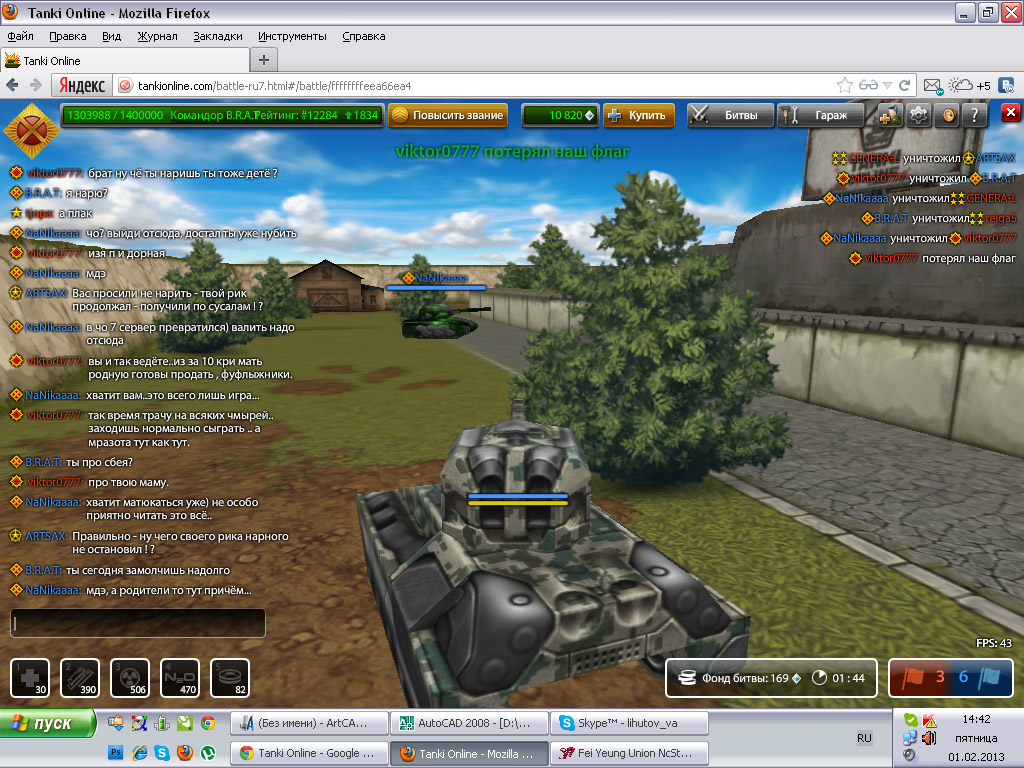
Task: Go forward with the browser forward arrow
Action: click(x=36, y=86)
